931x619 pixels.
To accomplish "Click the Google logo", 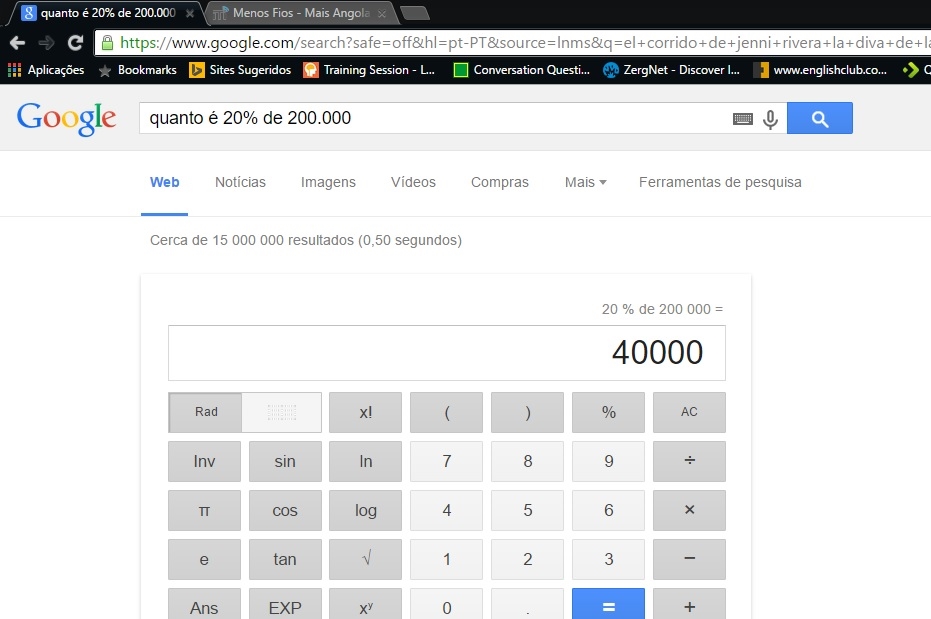I will point(66,118).
